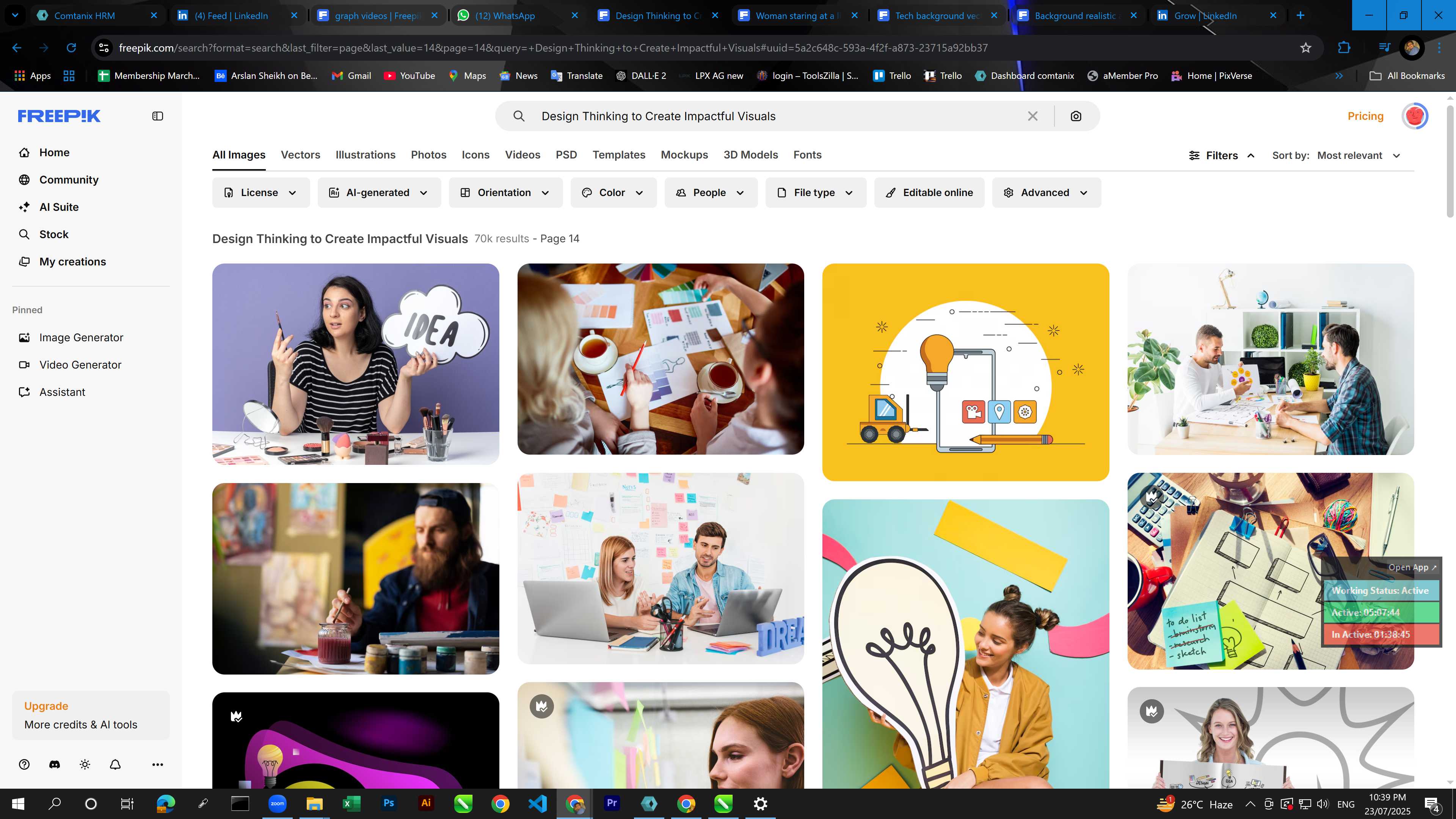Open the People filter dropdown
The height and width of the screenshot is (819, 1456).
coord(711,193)
